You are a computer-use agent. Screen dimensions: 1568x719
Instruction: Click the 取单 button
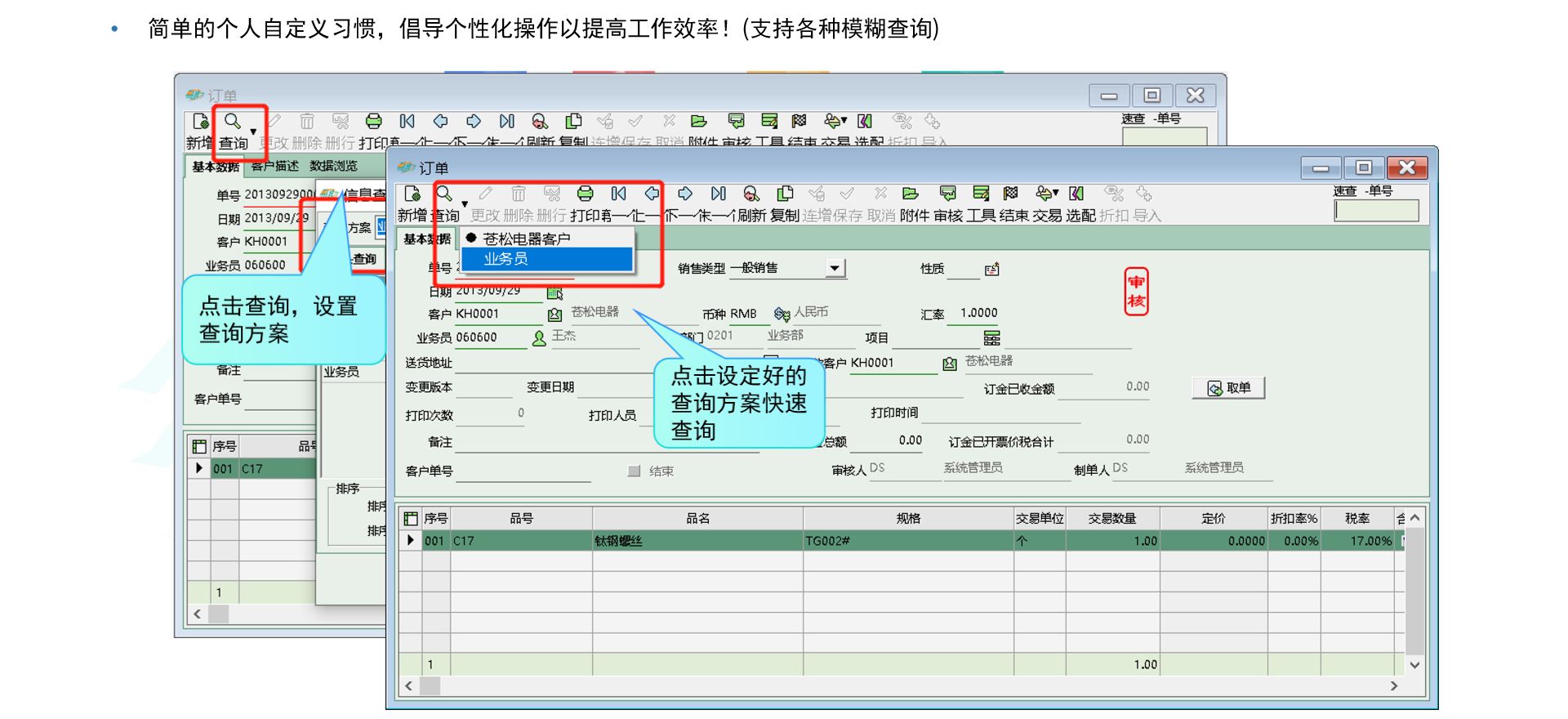tap(1228, 388)
